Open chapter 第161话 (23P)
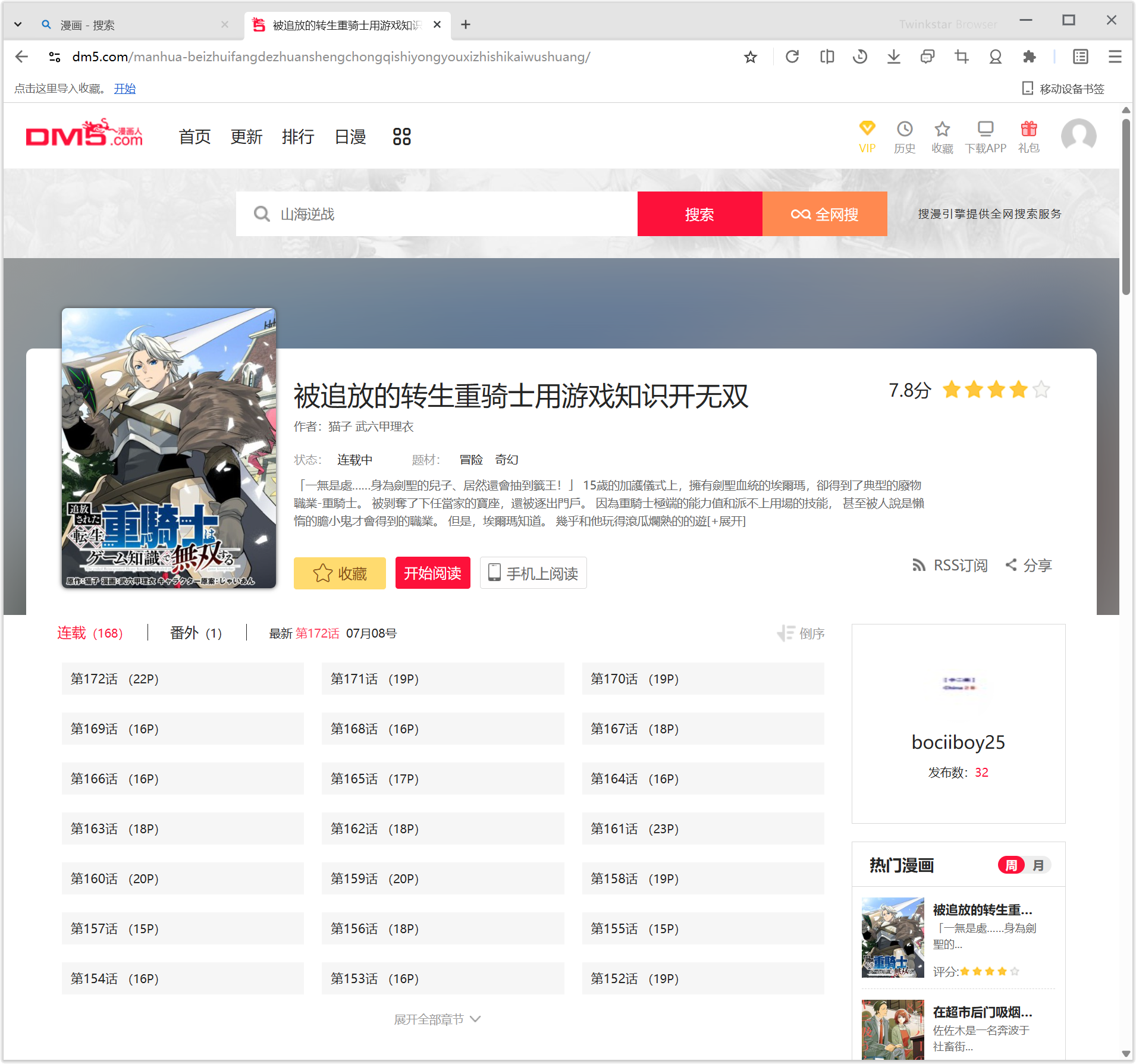This screenshot has width=1136, height=1064. pos(703,828)
